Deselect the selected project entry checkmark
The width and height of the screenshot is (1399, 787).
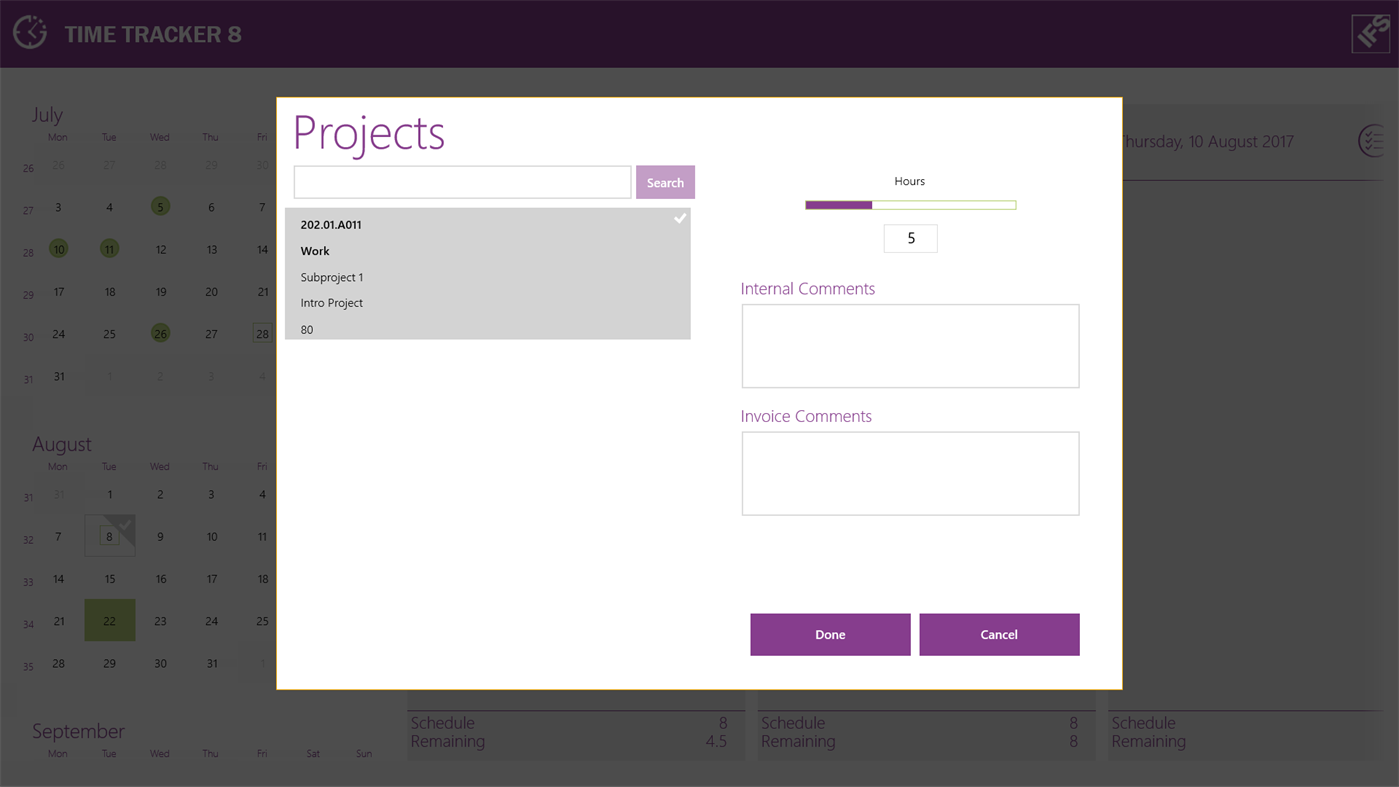click(x=680, y=218)
